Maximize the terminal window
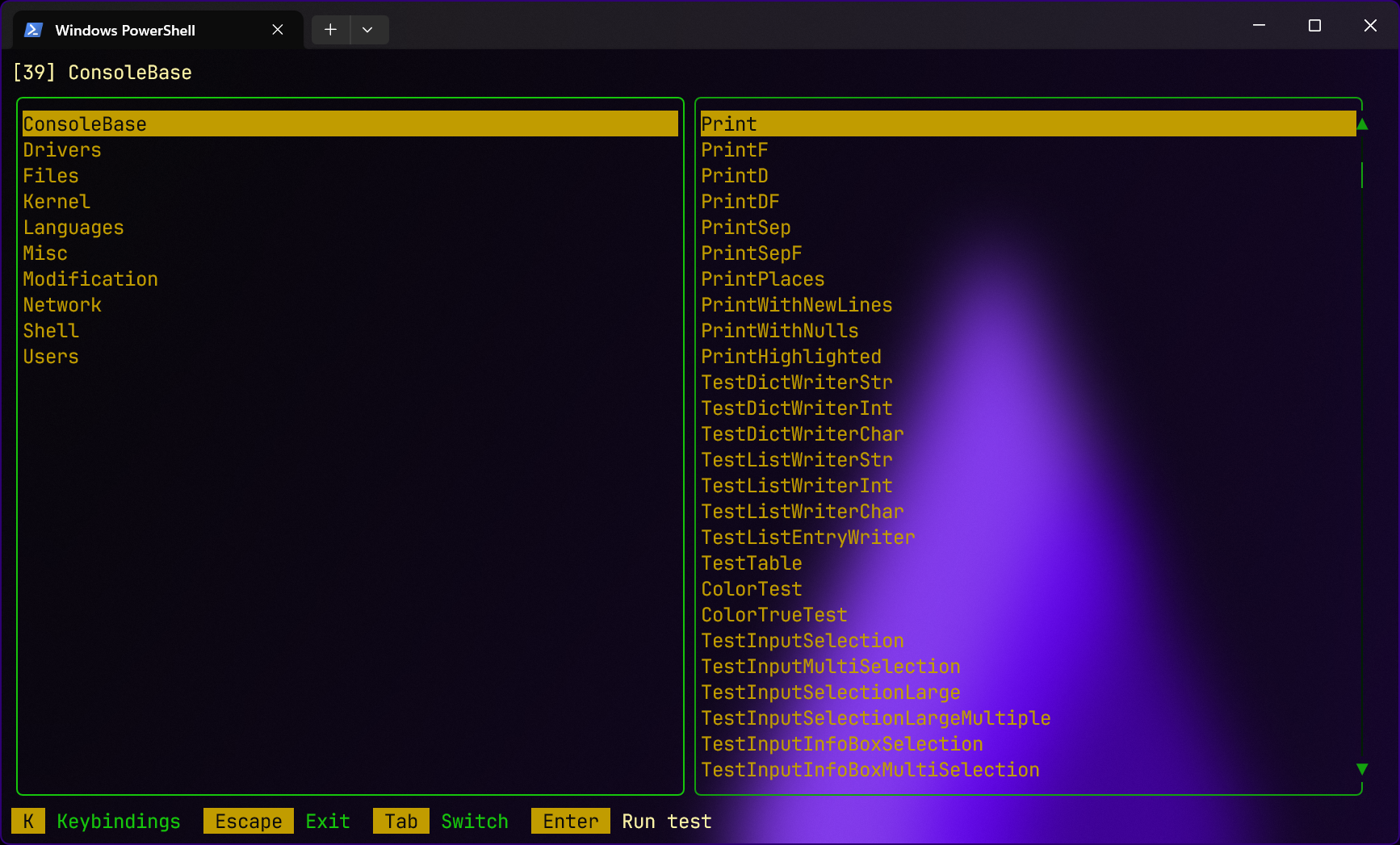 point(1314,26)
